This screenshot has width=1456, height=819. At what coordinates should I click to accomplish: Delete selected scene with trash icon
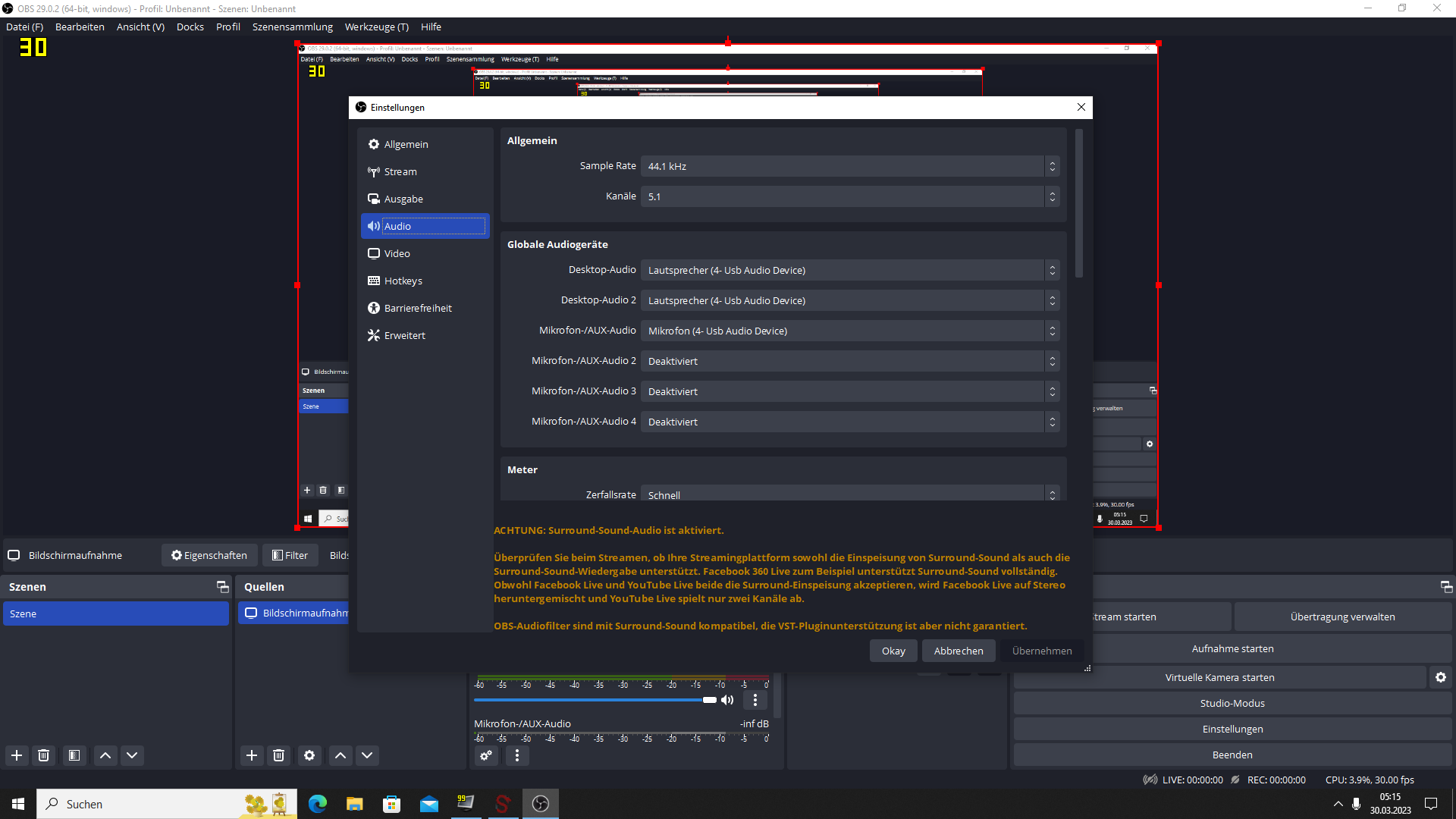[x=44, y=755]
